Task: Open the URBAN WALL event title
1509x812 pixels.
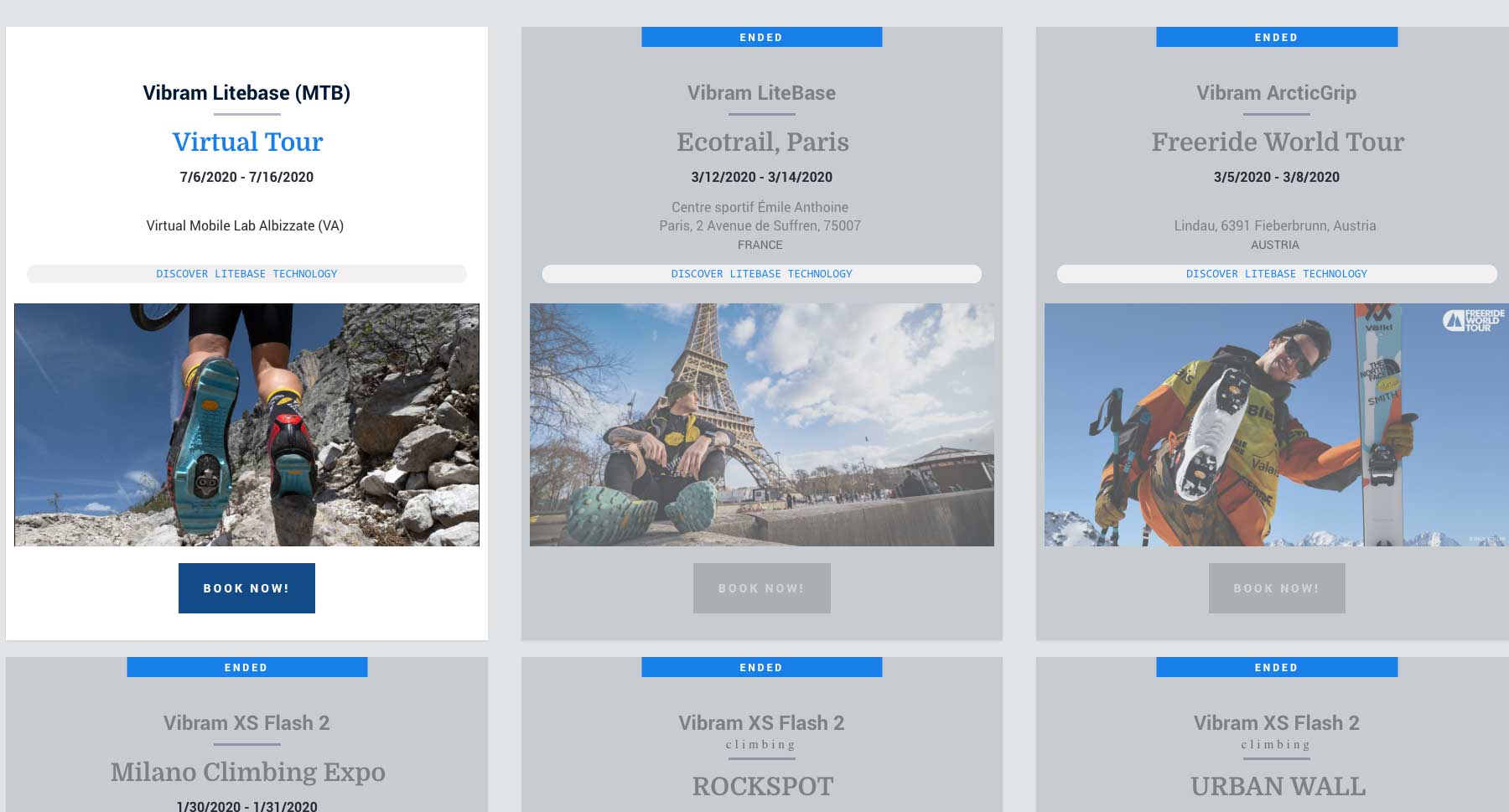Action: pyautogui.click(x=1278, y=786)
